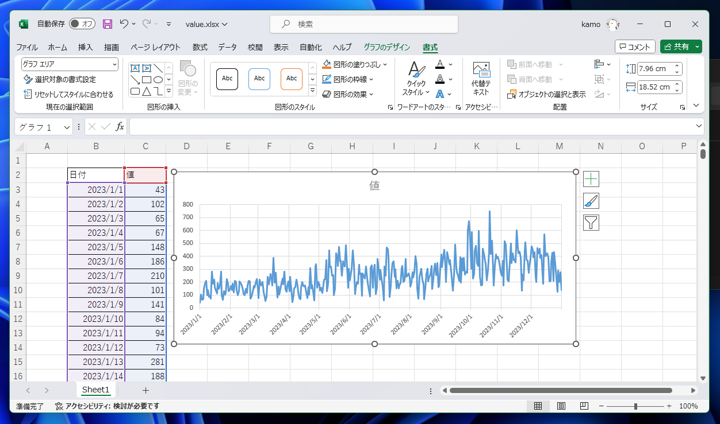Viewport: 720px width, 424px height.
Task: Click the Undo arrow icon
Action: coord(124,24)
